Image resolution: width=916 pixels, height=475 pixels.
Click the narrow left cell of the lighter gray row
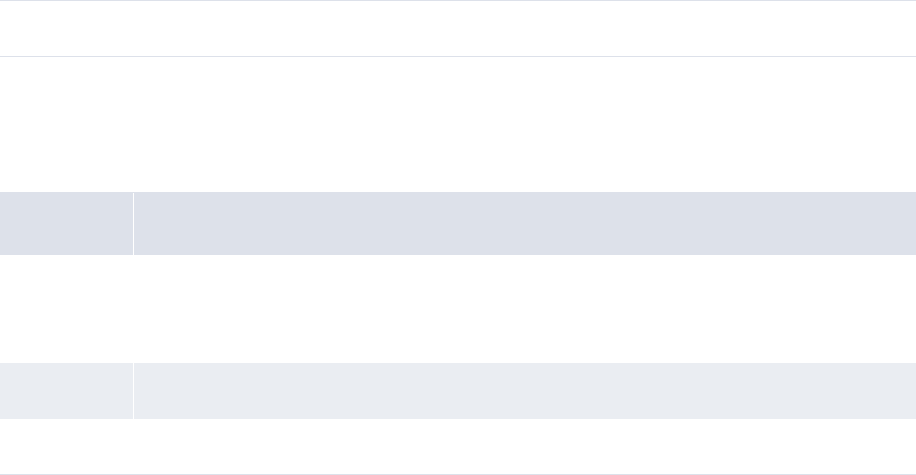[66, 391]
